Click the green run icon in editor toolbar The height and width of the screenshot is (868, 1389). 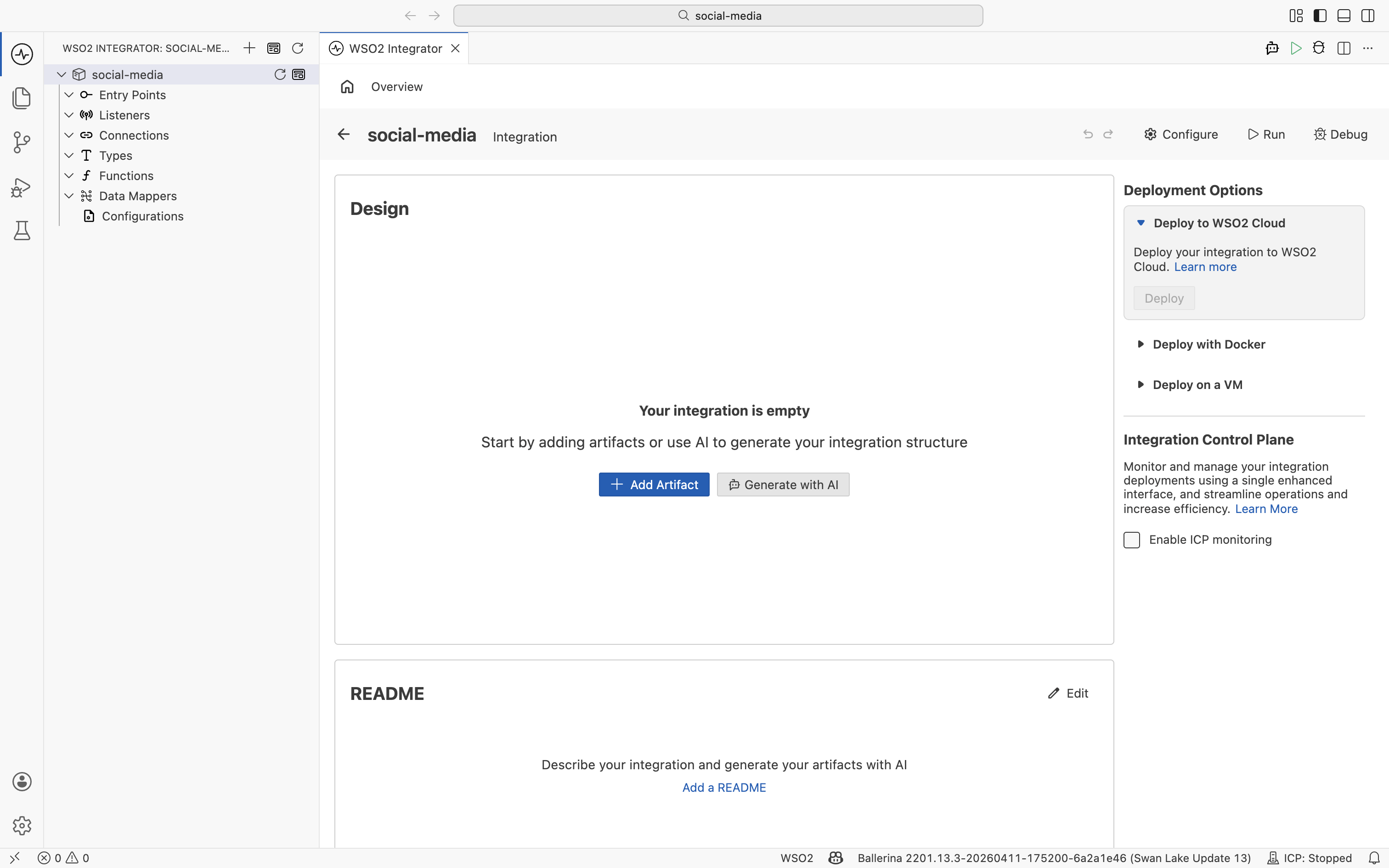1295,48
